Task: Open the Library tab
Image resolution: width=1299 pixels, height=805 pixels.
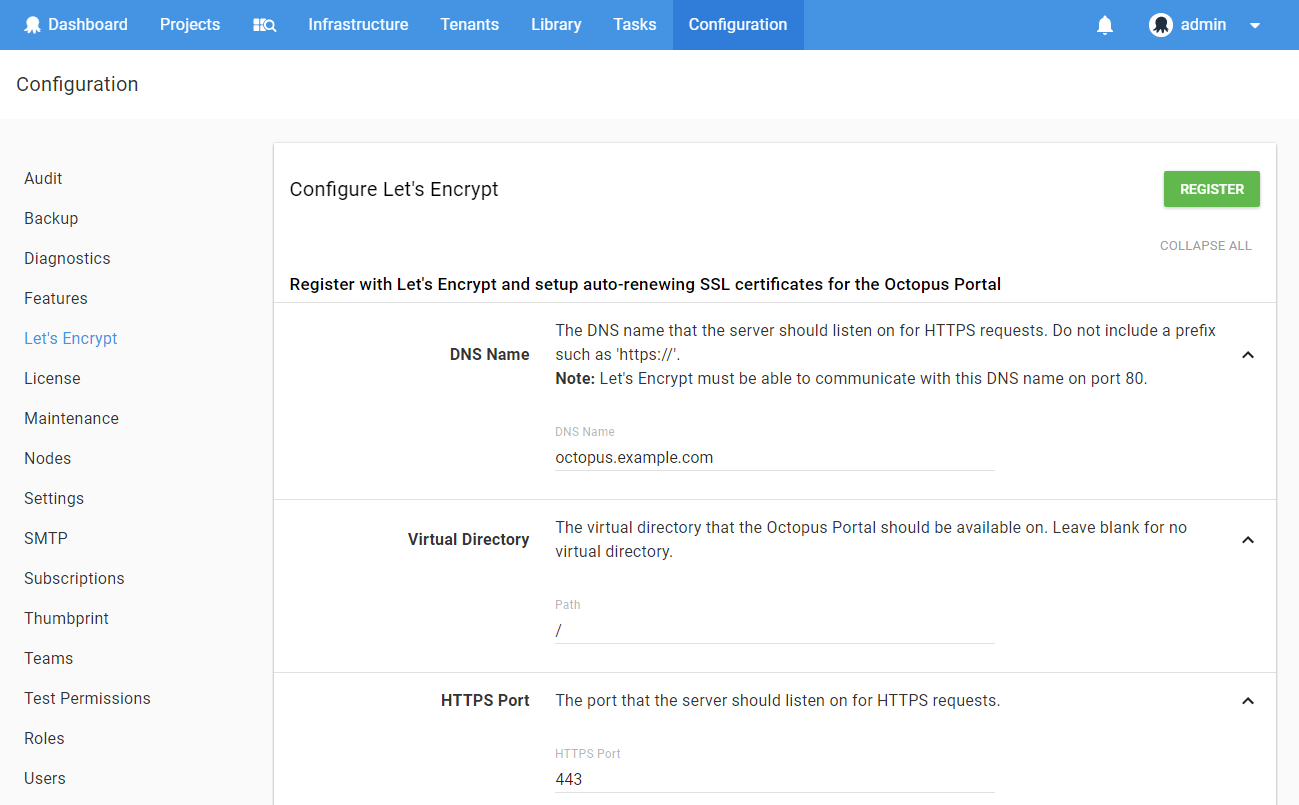Action: tap(556, 25)
